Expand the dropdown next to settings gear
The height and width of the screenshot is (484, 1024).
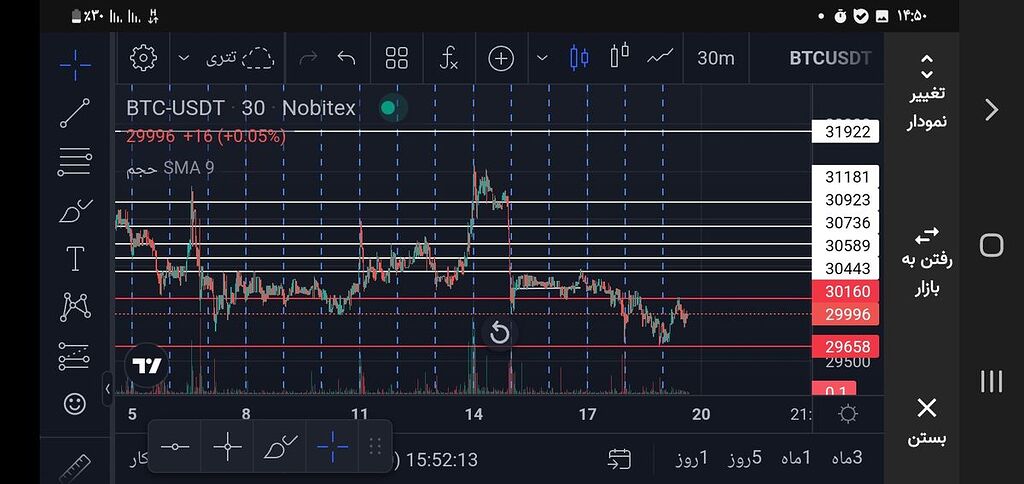(x=183, y=58)
